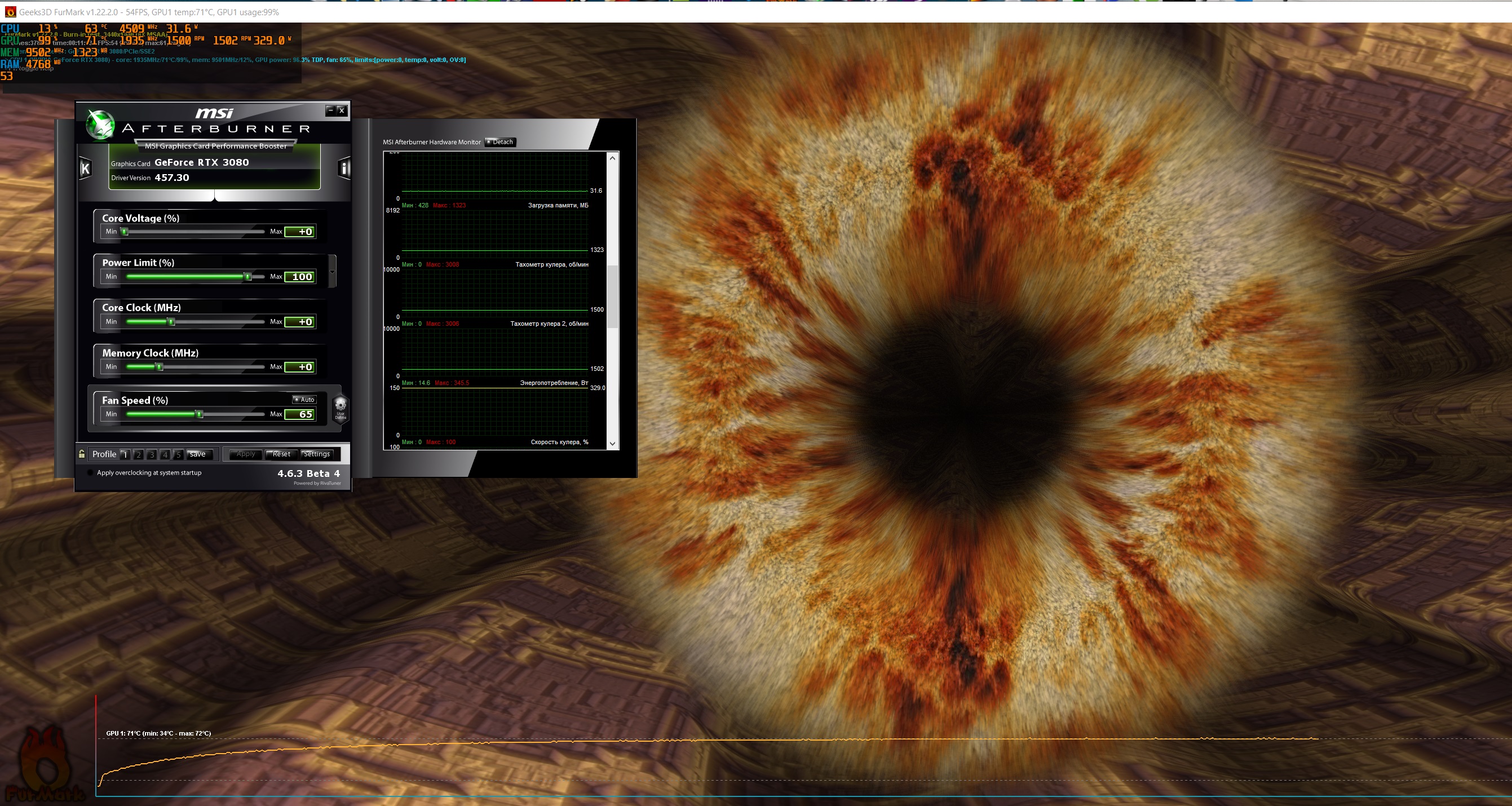Open User Define fan settings gear
This screenshot has width=1512, height=806.
pyautogui.click(x=341, y=406)
